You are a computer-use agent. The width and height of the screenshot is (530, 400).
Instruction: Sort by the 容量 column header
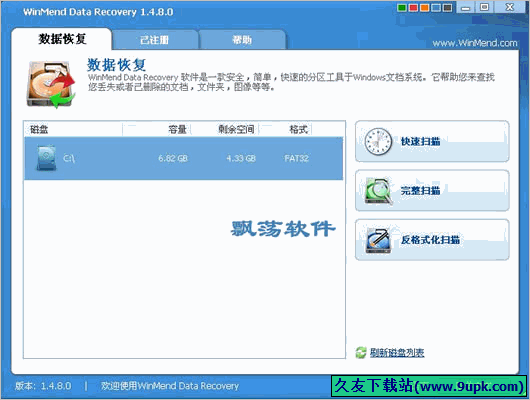pyautogui.click(x=177, y=129)
